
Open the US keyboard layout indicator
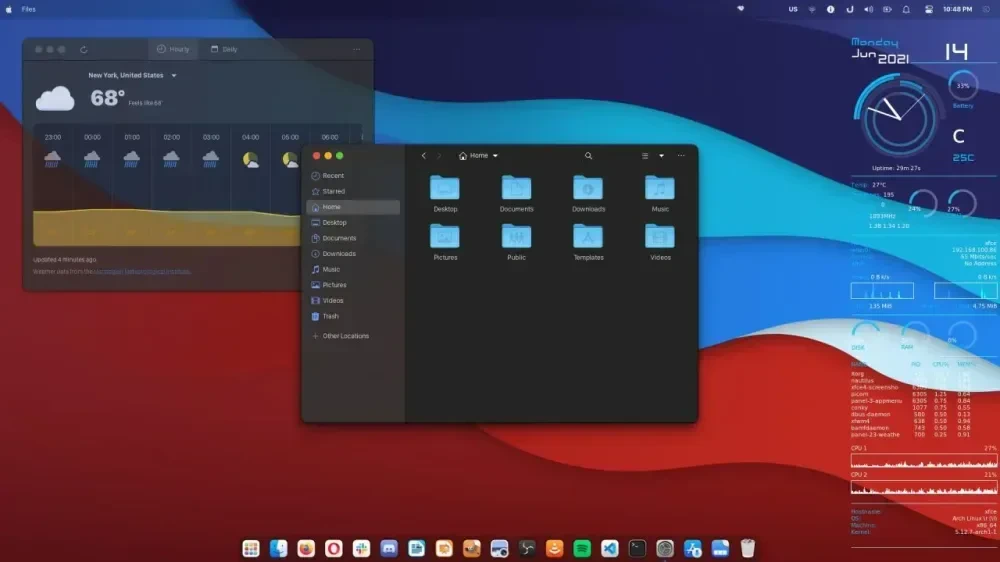tap(793, 10)
